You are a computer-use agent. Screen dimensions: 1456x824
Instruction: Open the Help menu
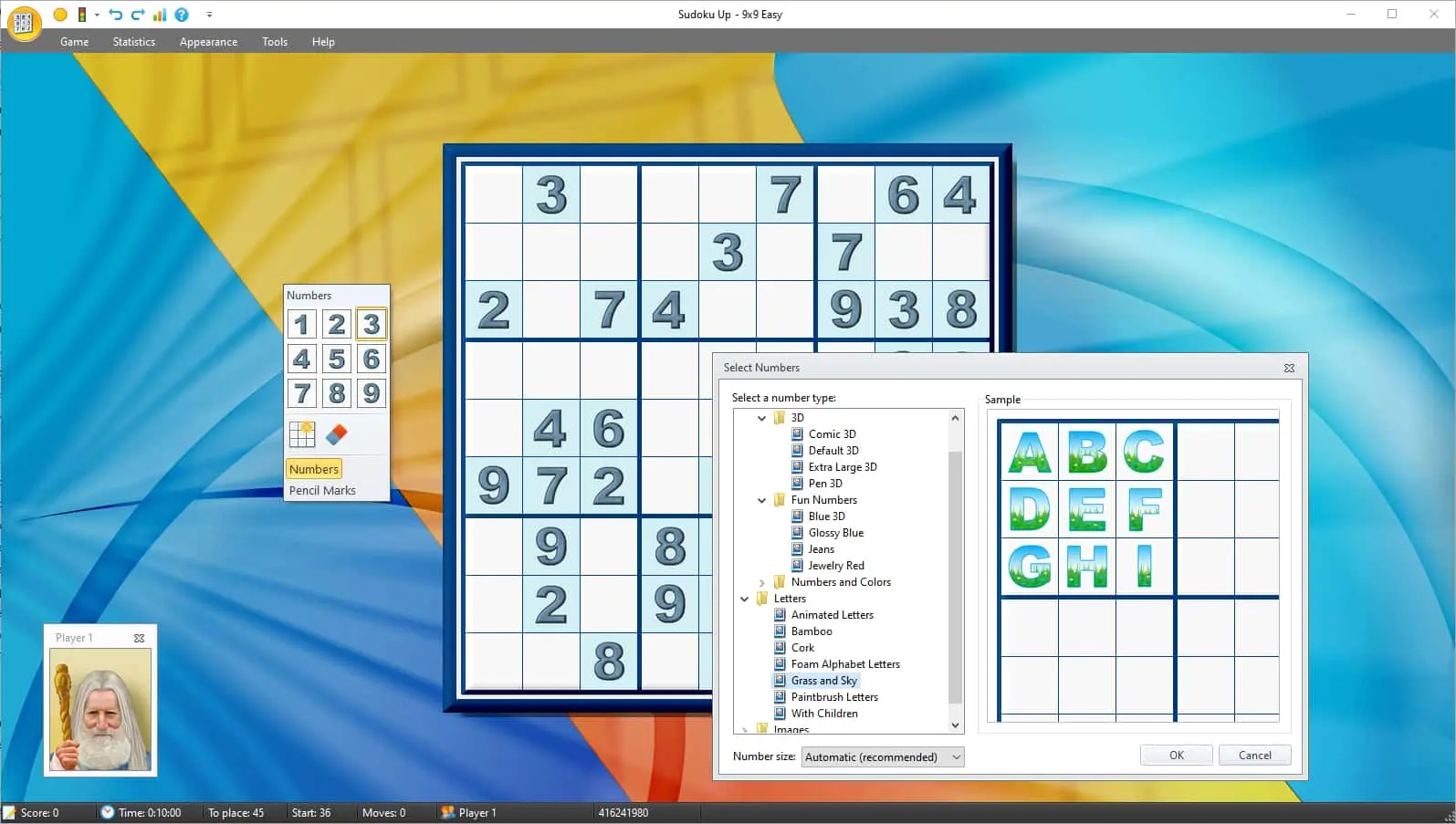pos(323,42)
